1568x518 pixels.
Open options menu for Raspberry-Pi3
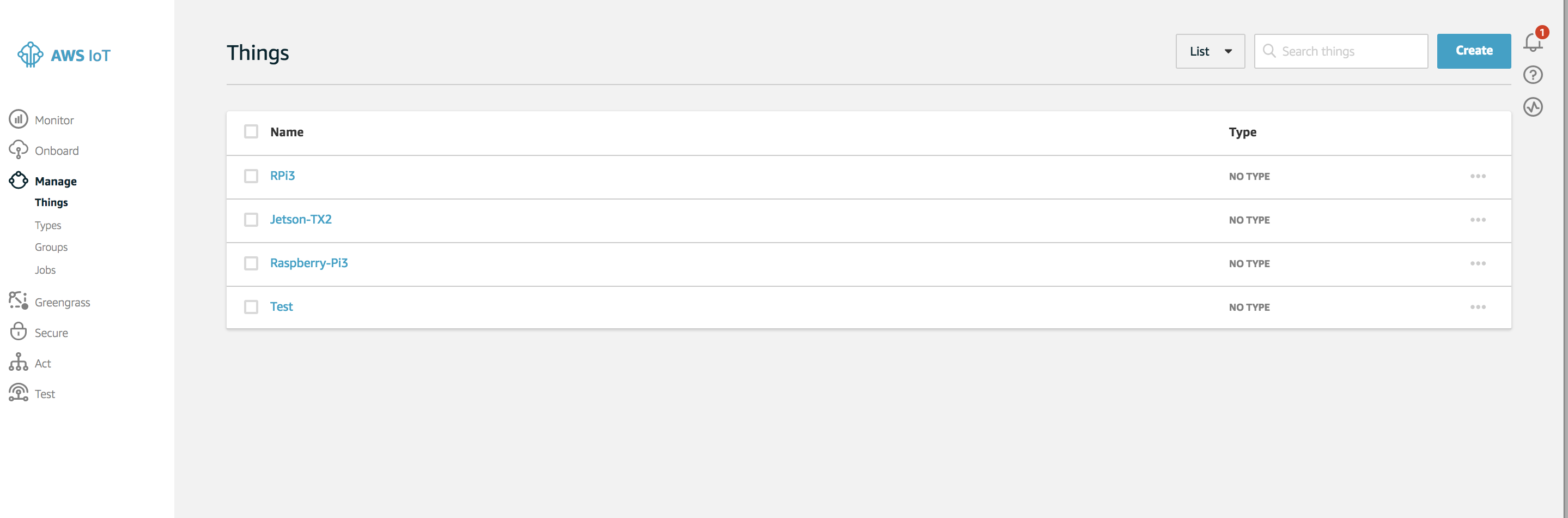(1479, 263)
